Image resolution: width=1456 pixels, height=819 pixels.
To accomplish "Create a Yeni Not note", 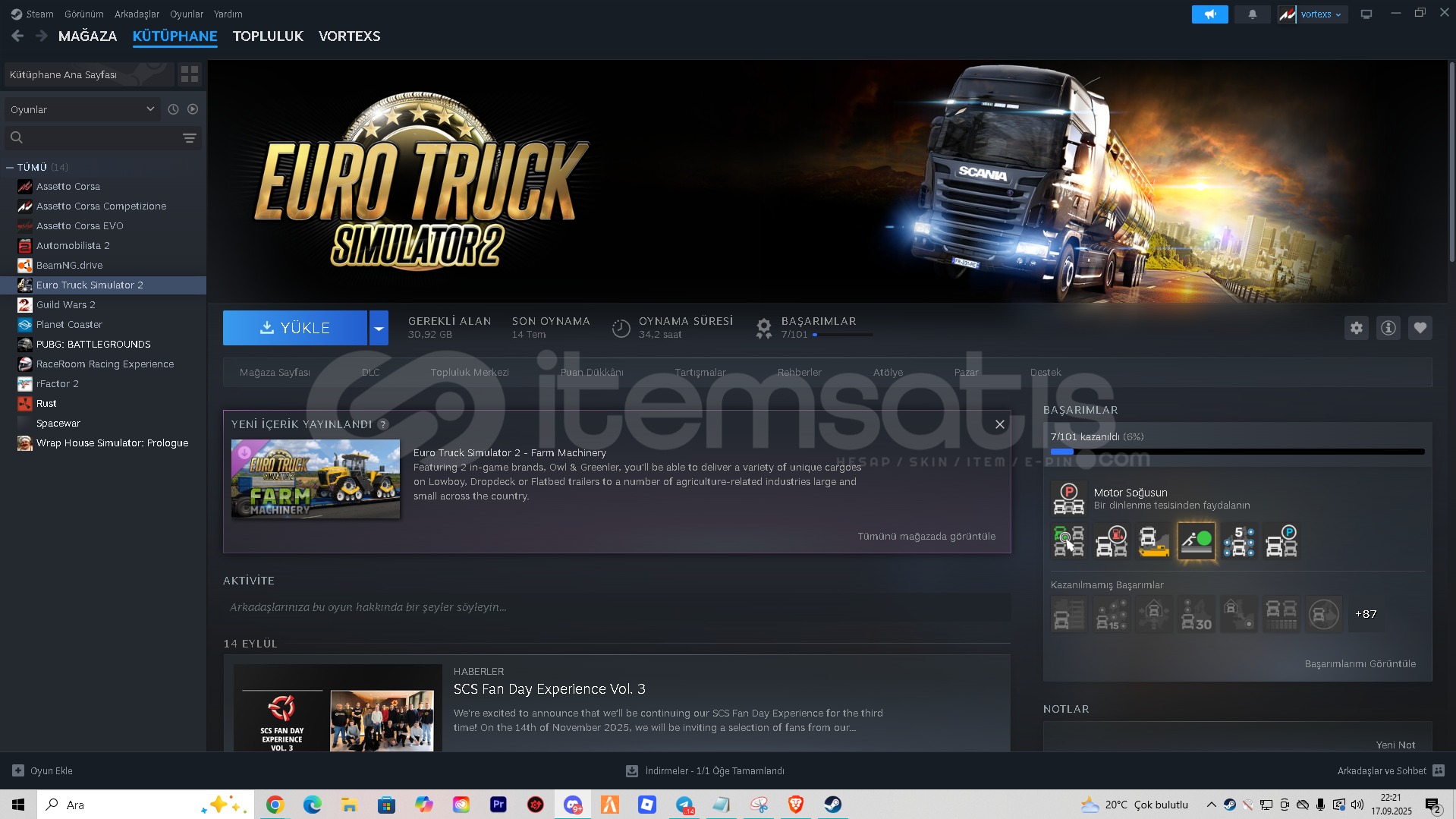I will (x=1395, y=745).
